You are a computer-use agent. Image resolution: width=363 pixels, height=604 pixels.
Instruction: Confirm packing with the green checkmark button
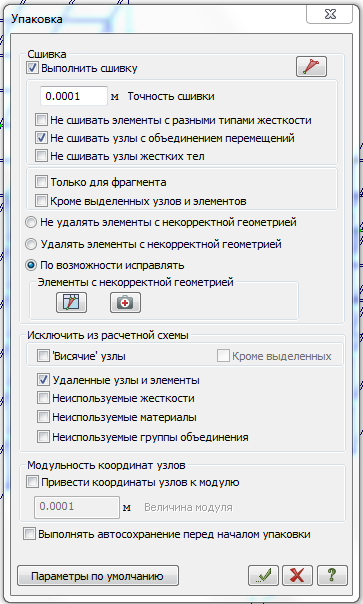point(263,575)
